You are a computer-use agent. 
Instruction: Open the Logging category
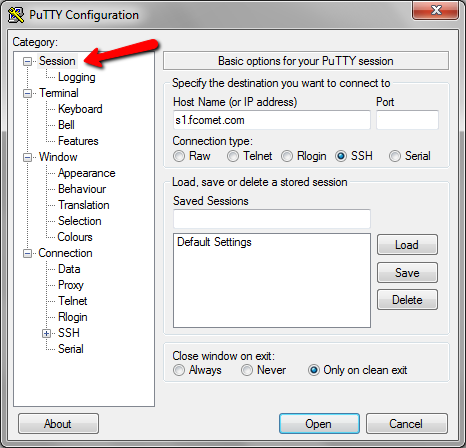(77, 77)
